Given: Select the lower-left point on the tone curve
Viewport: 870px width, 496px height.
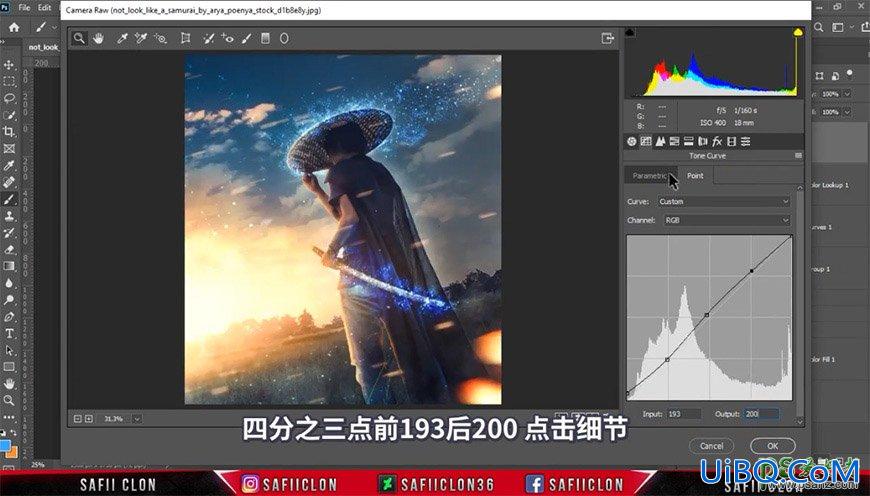Looking at the screenshot, I should [667, 360].
